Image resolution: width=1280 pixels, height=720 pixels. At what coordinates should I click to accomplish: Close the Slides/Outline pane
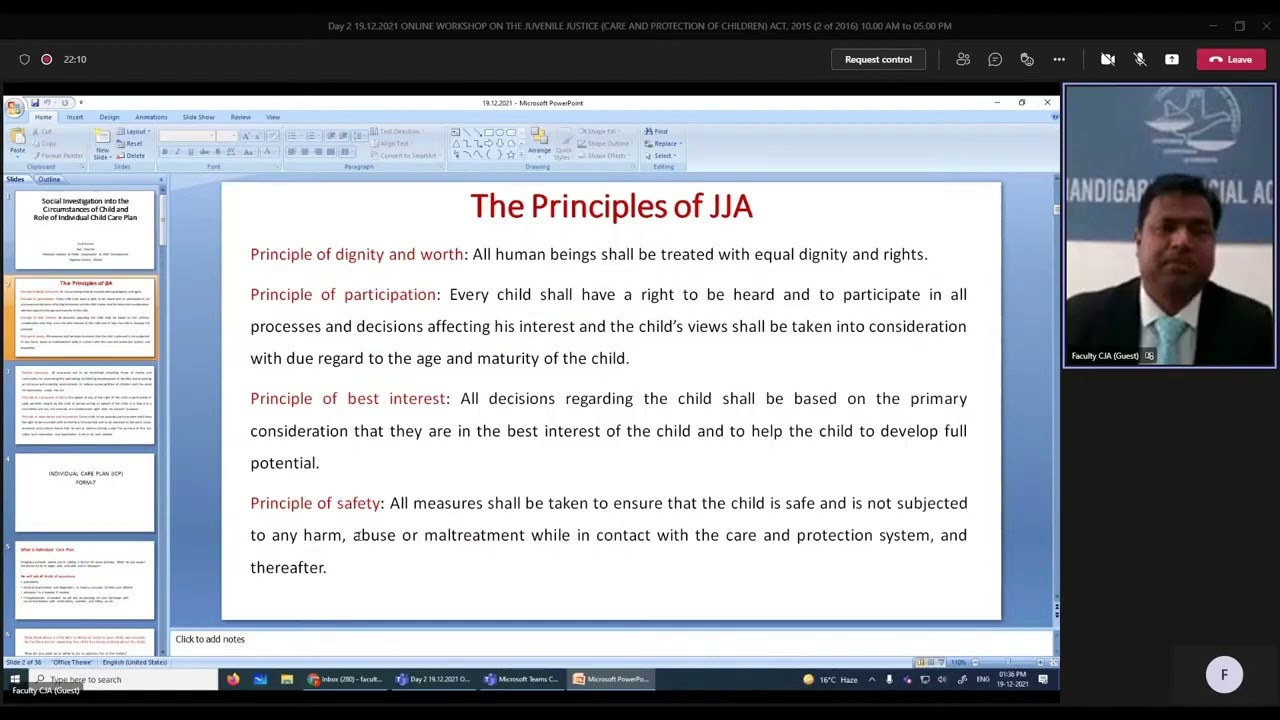(x=161, y=179)
